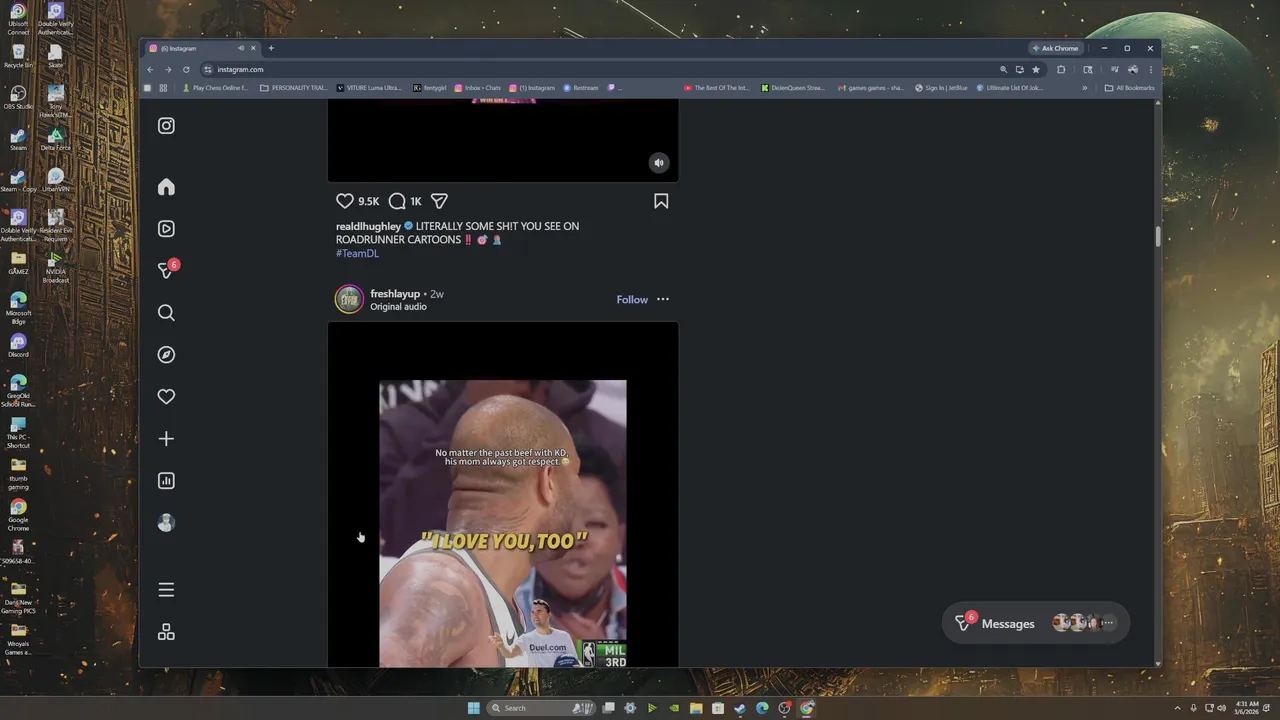
Task: Follow the freshlayup account
Action: (632, 300)
